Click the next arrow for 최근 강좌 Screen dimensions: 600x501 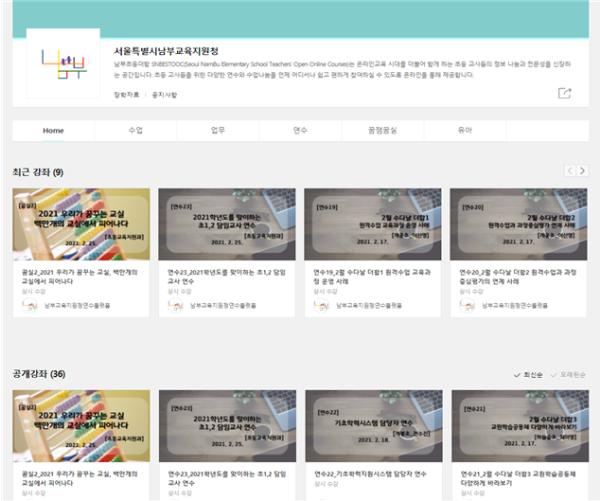tap(583, 171)
